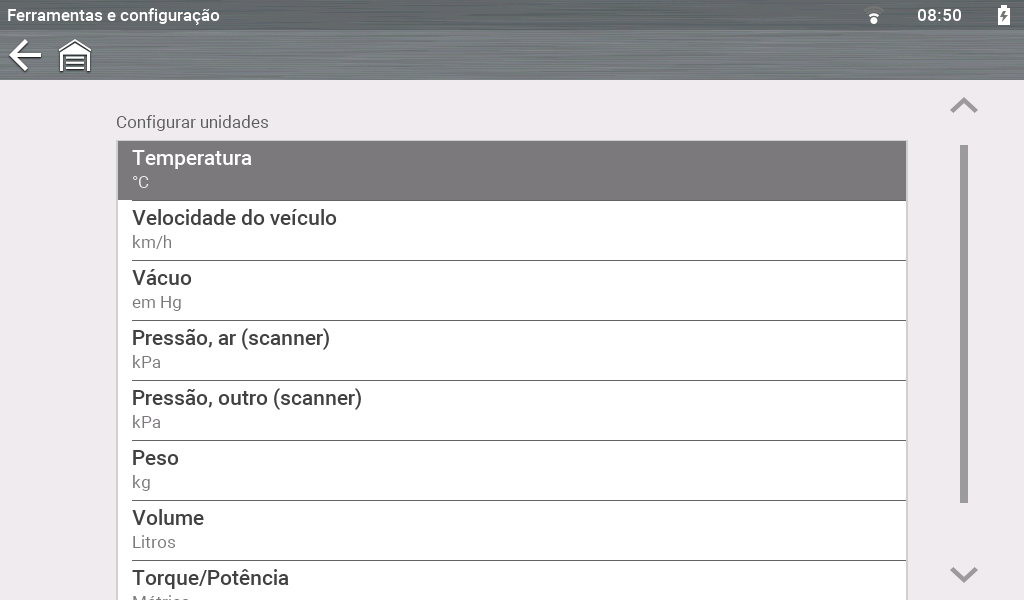Open the Volume Litros setting
The width and height of the screenshot is (1024, 600).
511,530
